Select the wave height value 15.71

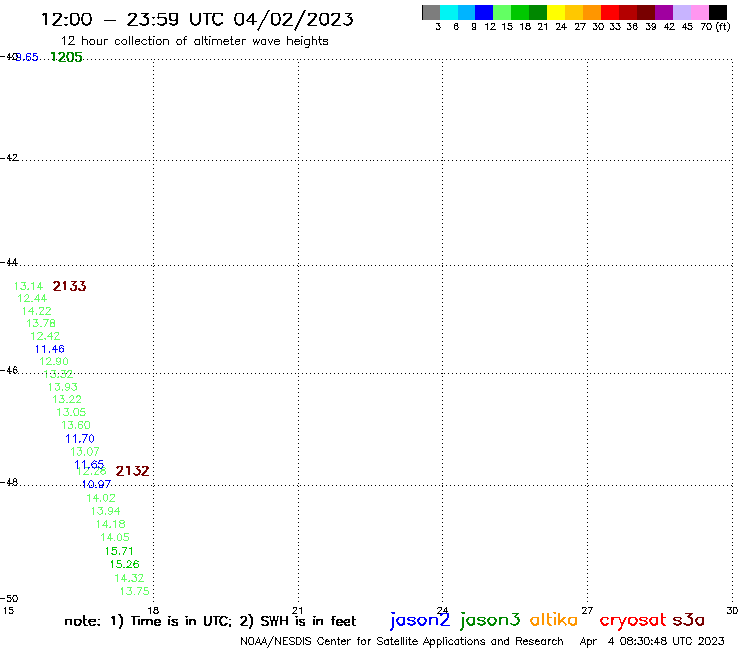(119, 551)
